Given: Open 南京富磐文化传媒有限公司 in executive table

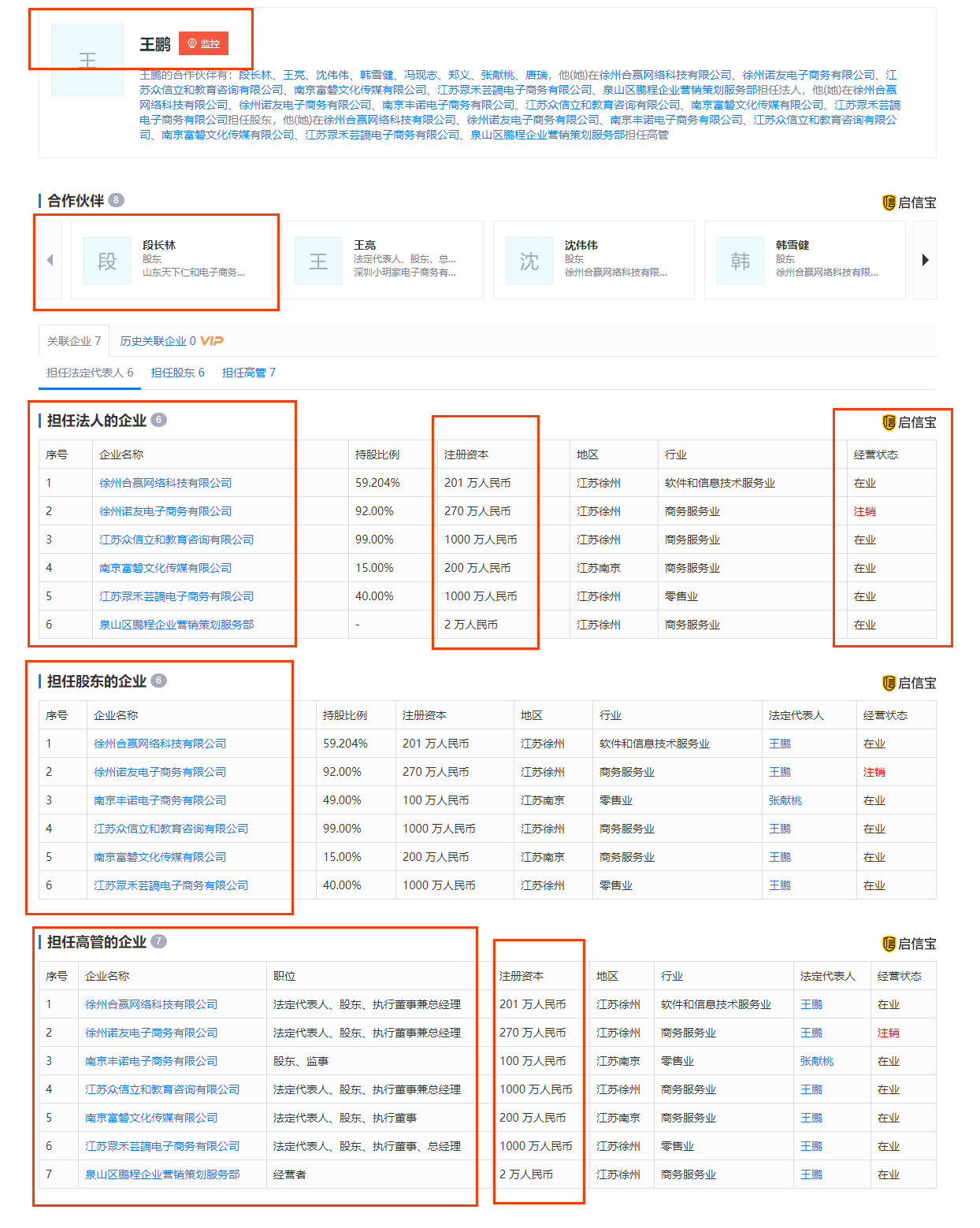Looking at the screenshot, I should [x=151, y=1118].
